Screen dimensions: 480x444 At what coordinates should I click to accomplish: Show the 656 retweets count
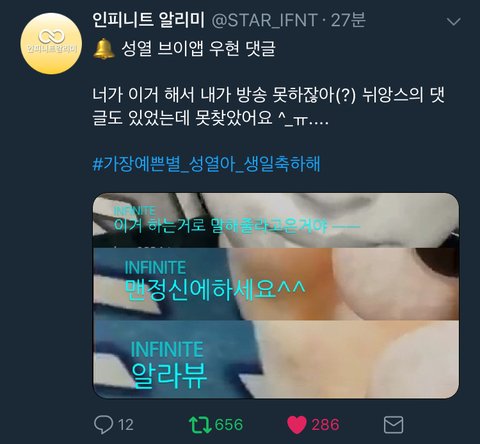pyautogui.click(x=229, y=425)
